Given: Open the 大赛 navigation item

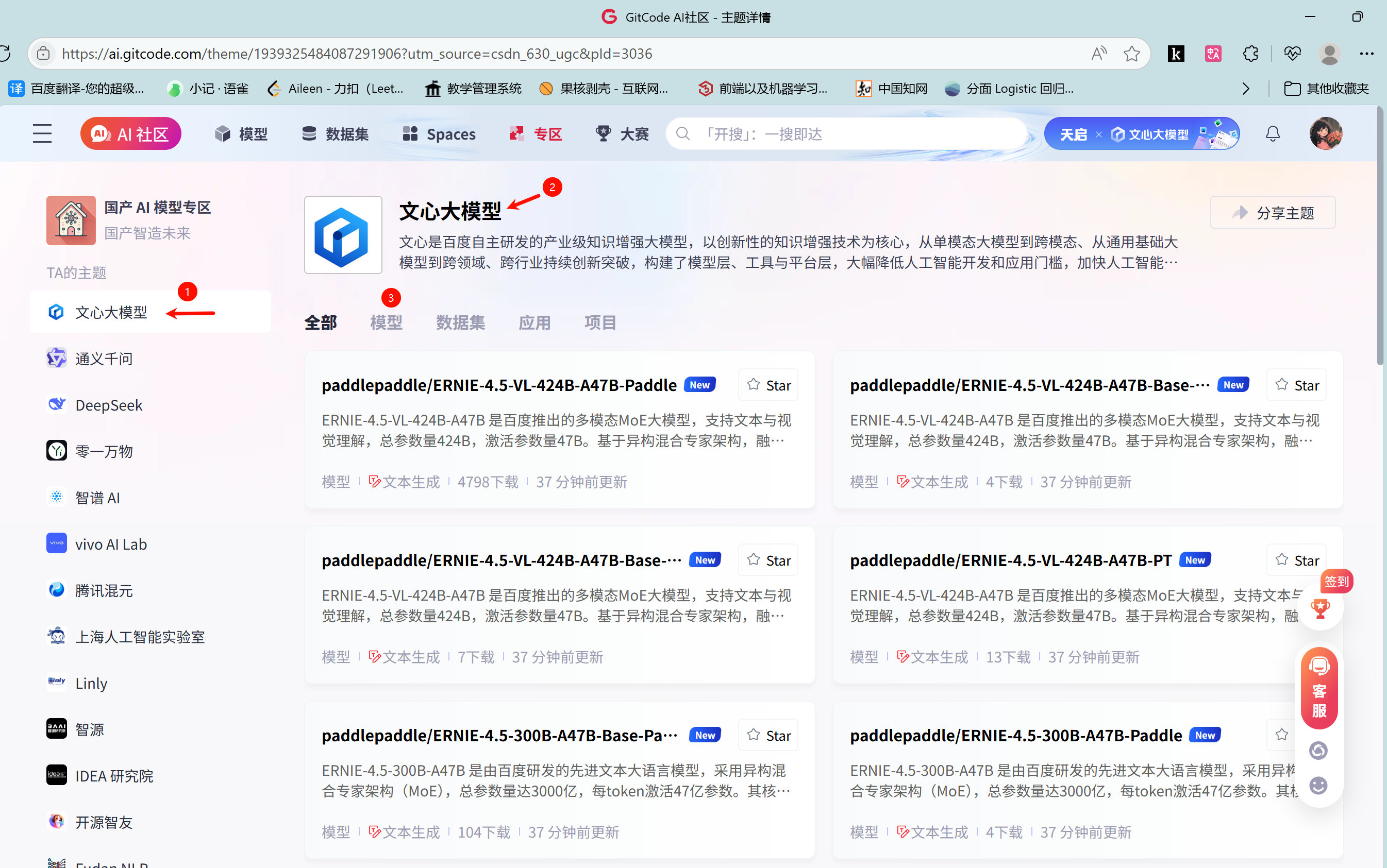Looking at the screenshot, I should click(x=622, y=134).
